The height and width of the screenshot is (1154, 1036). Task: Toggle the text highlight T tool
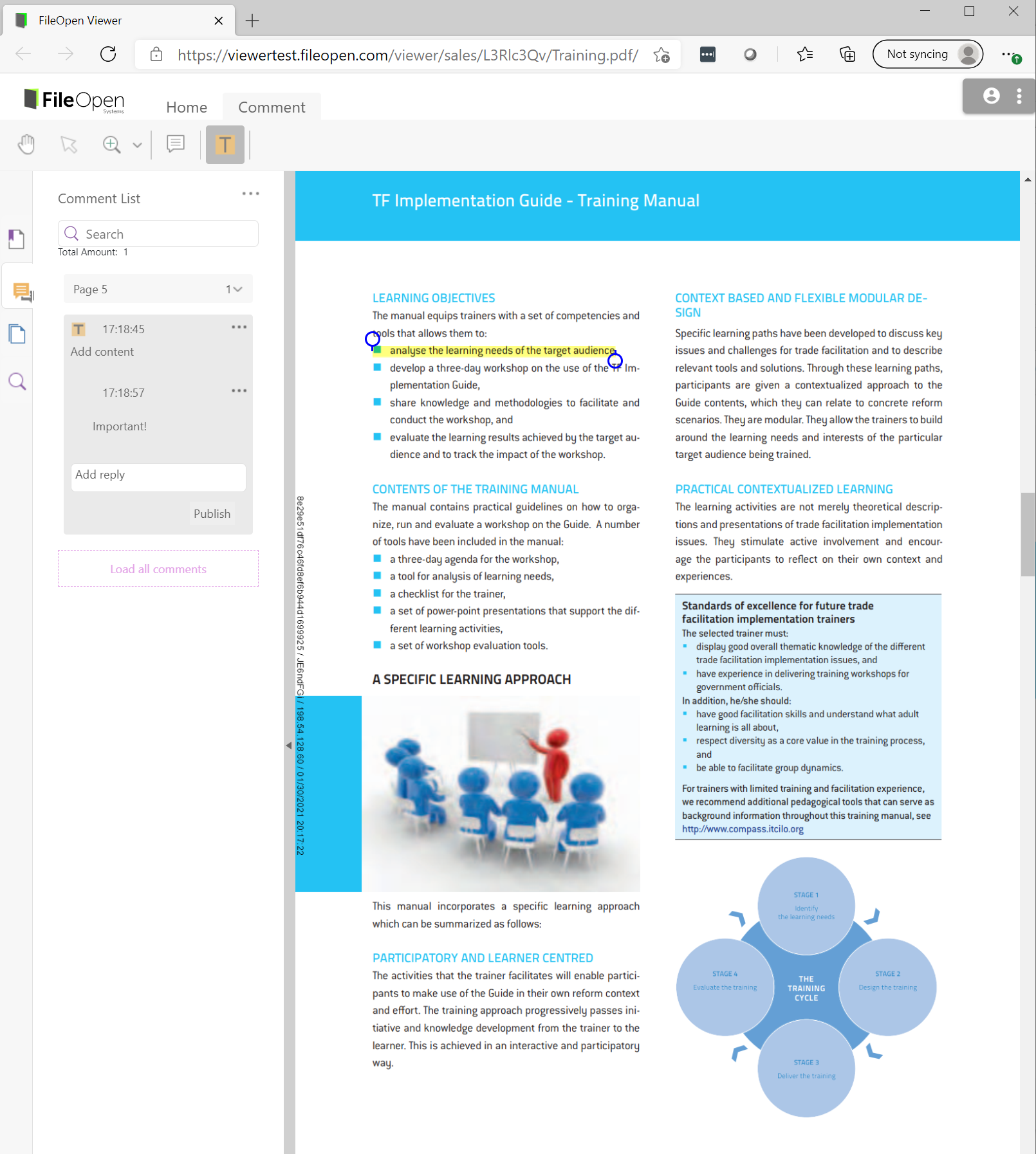coord(225,145)
